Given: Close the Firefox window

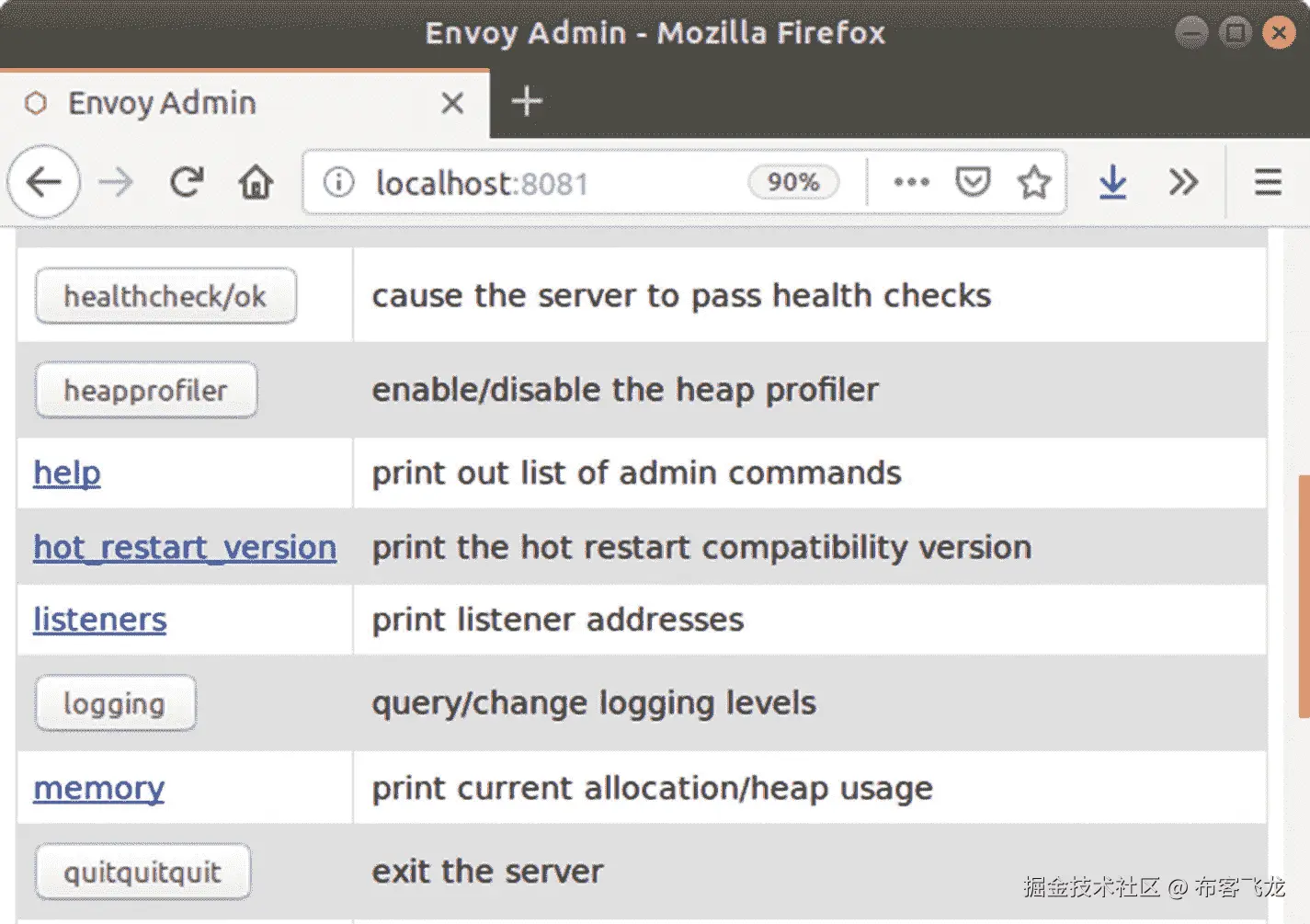Looking at the screenshot, I should 1279,33.
